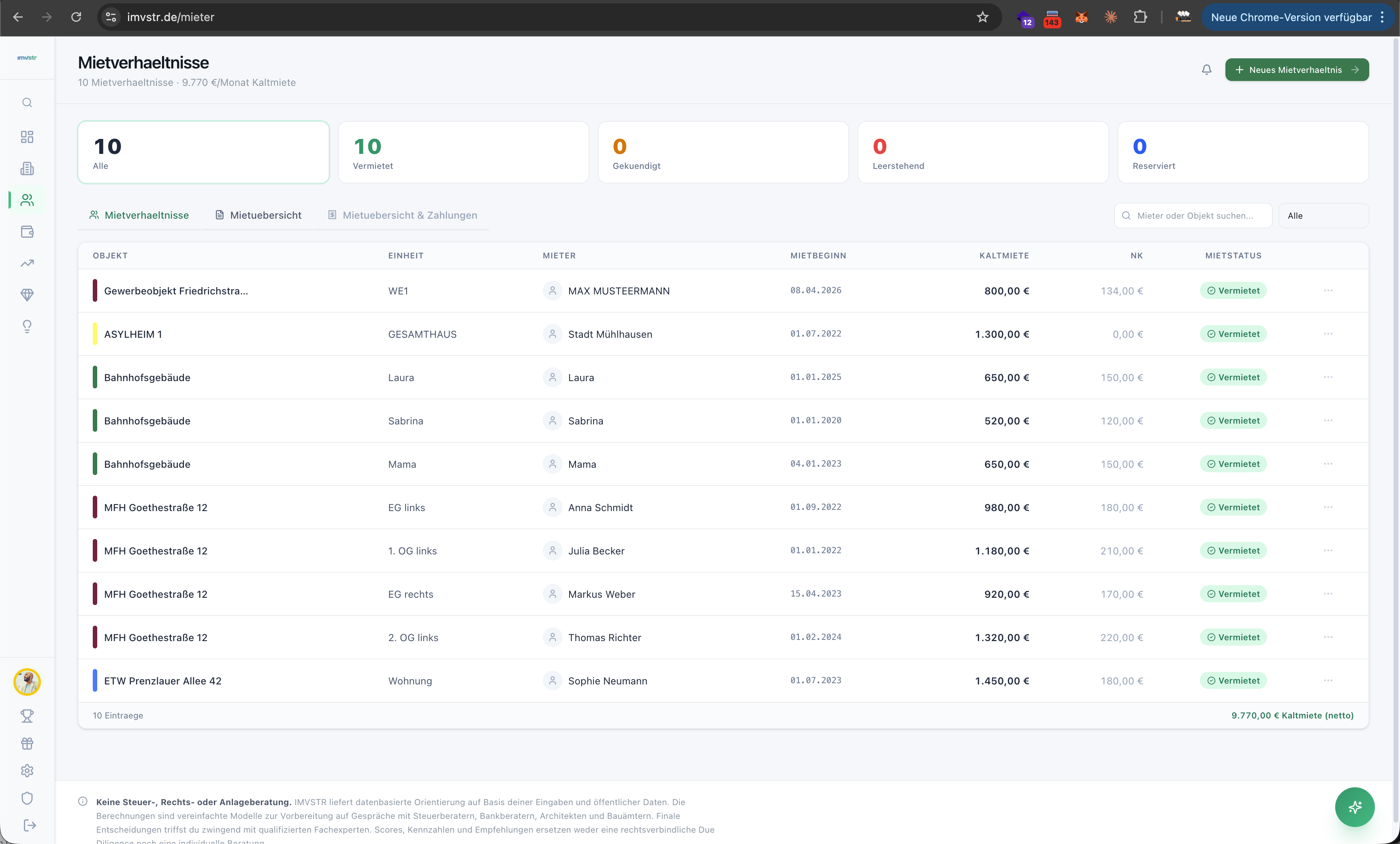Click the Neues Mietverhaeltnis button
The height and width of the screenshot is (844, 1400).
point(1297,70)
